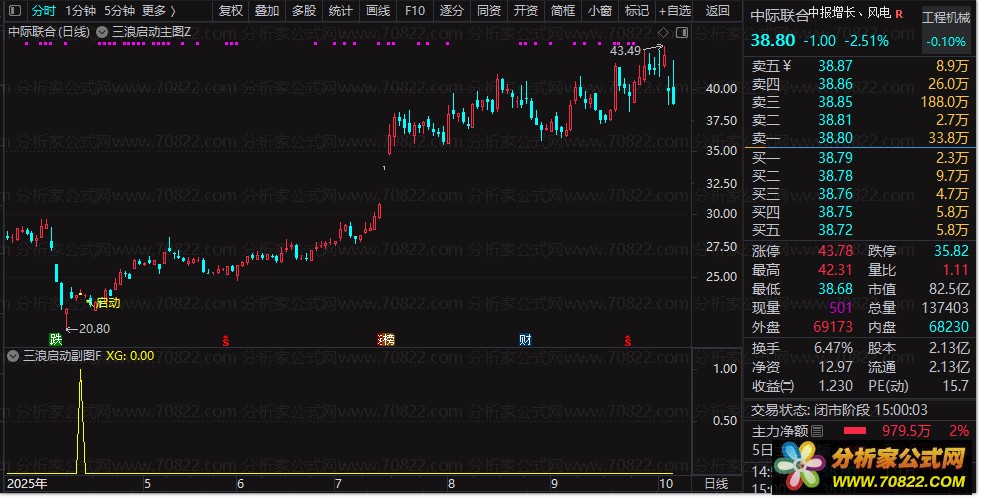This screenshot has width=982, height=498.
Task: Click the 43.49 high price label
Action: pos(625,51)
